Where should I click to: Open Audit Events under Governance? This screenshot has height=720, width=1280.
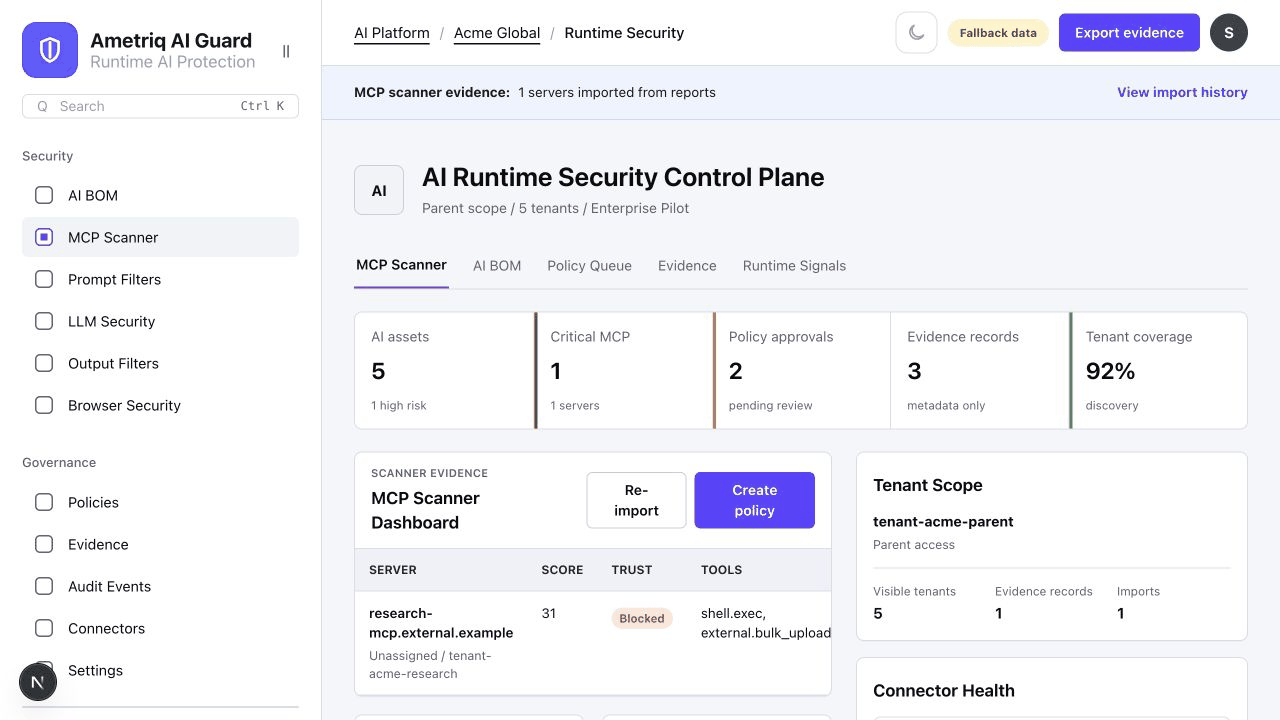click(160, 586)
